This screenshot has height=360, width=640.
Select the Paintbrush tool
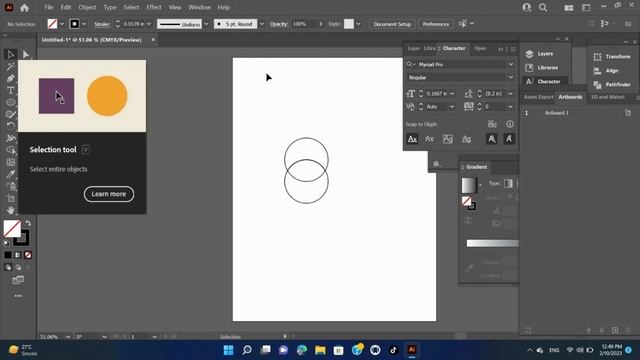[x=11, y=114]
